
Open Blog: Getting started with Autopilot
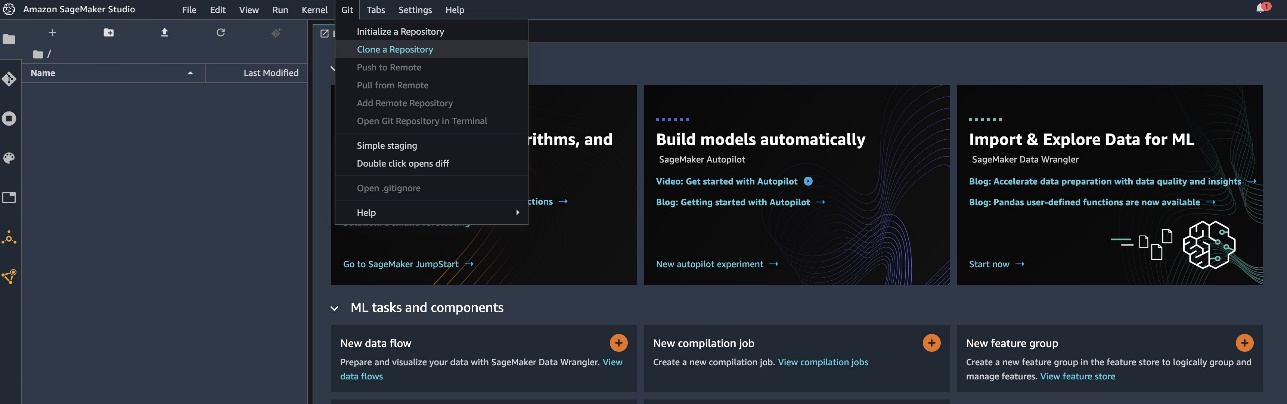click(740, 201)
